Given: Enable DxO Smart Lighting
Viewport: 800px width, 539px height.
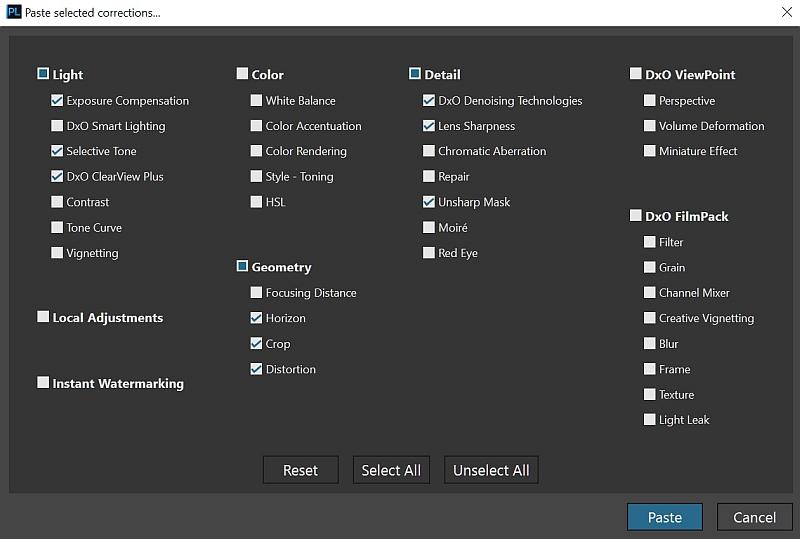Looking at the screenshot, I should 57,126.
